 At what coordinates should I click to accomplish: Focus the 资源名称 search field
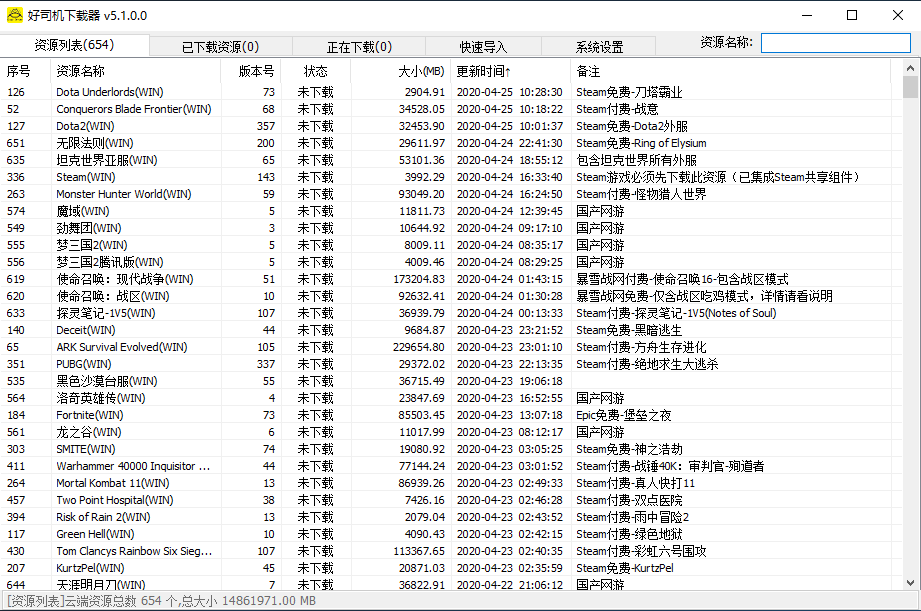click(835, 43)
